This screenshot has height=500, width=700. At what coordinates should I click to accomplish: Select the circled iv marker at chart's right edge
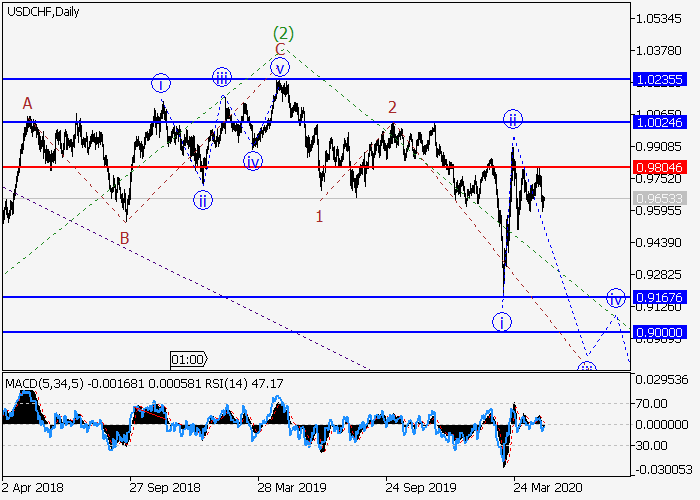616,298
